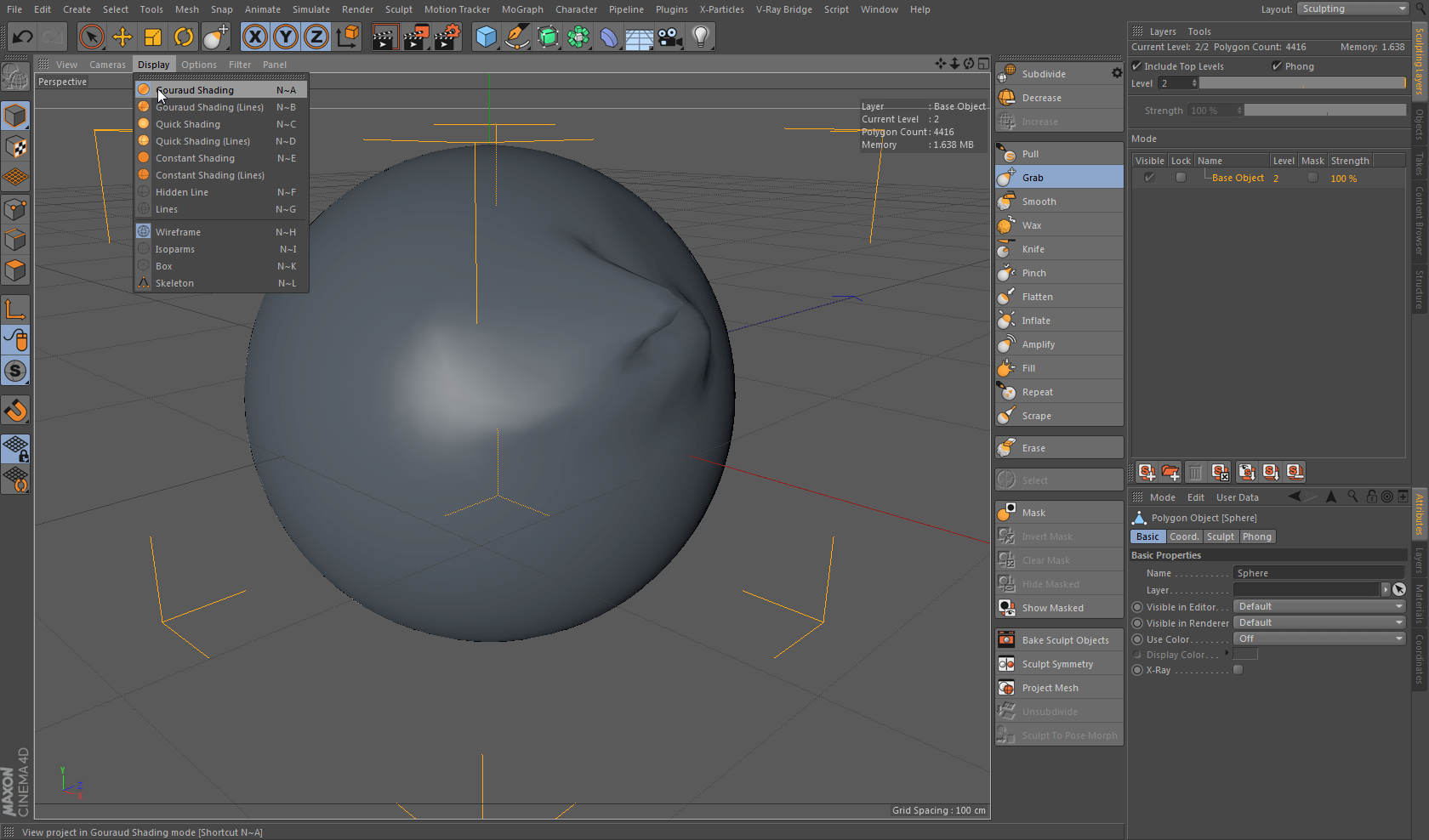Click the Strength percent stepper arrows
Viewport: 1429px width, 840px height.
(1239, 111)
